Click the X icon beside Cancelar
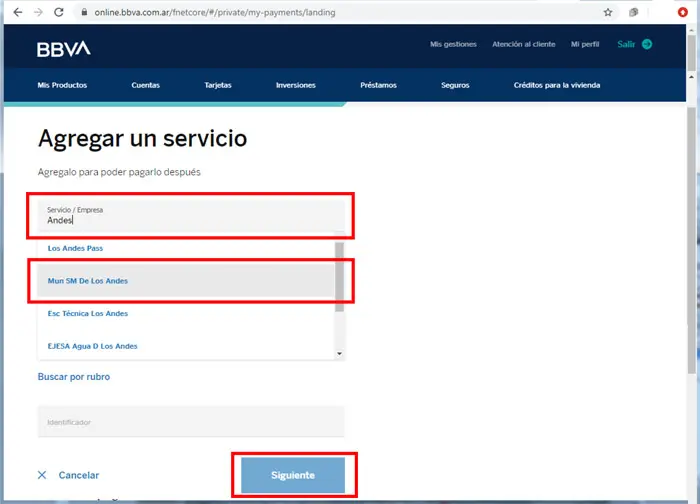 (42, 475)
